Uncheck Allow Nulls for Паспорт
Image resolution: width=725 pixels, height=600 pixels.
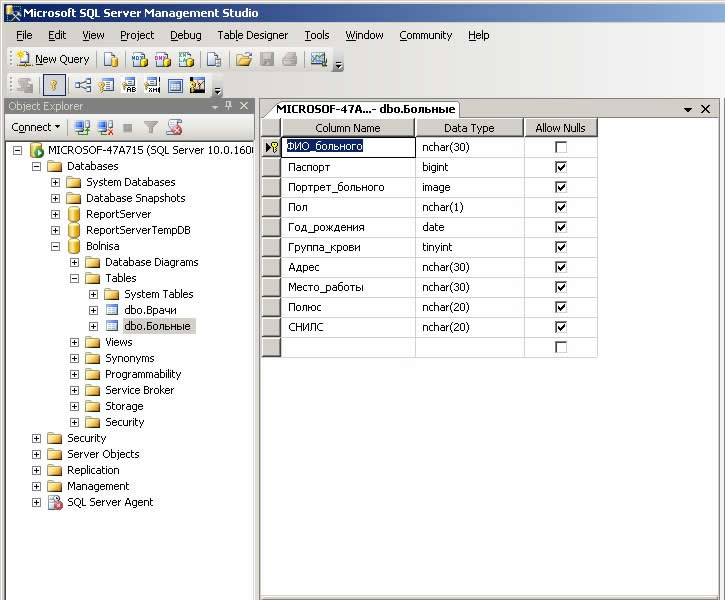(x=561, y=167)
